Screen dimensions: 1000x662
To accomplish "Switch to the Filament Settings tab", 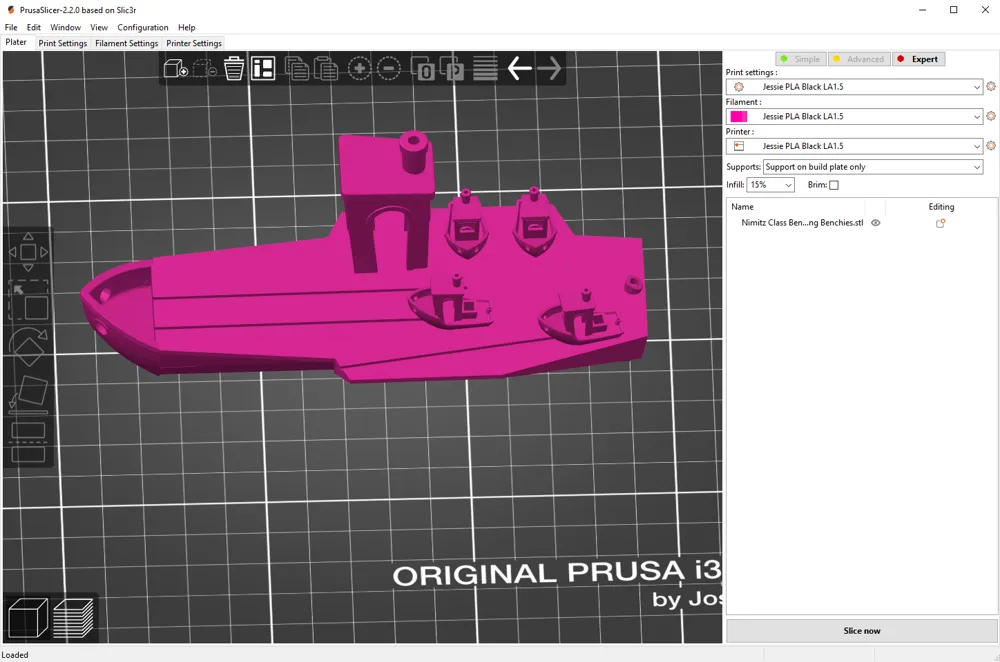I will click(x=127, y=43).
